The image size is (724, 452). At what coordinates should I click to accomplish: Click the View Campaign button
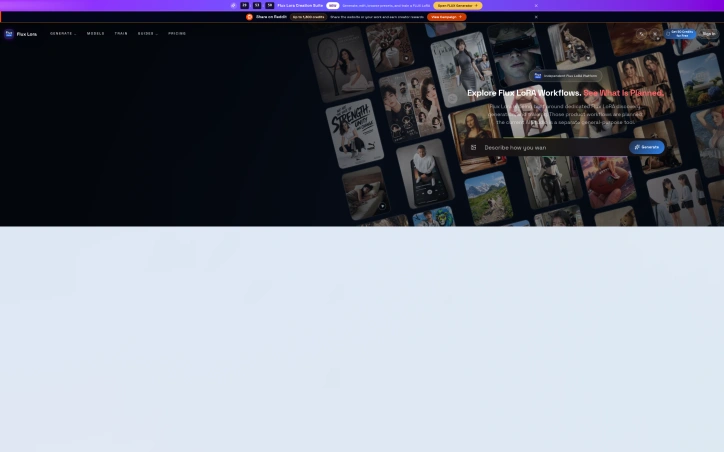446,17
